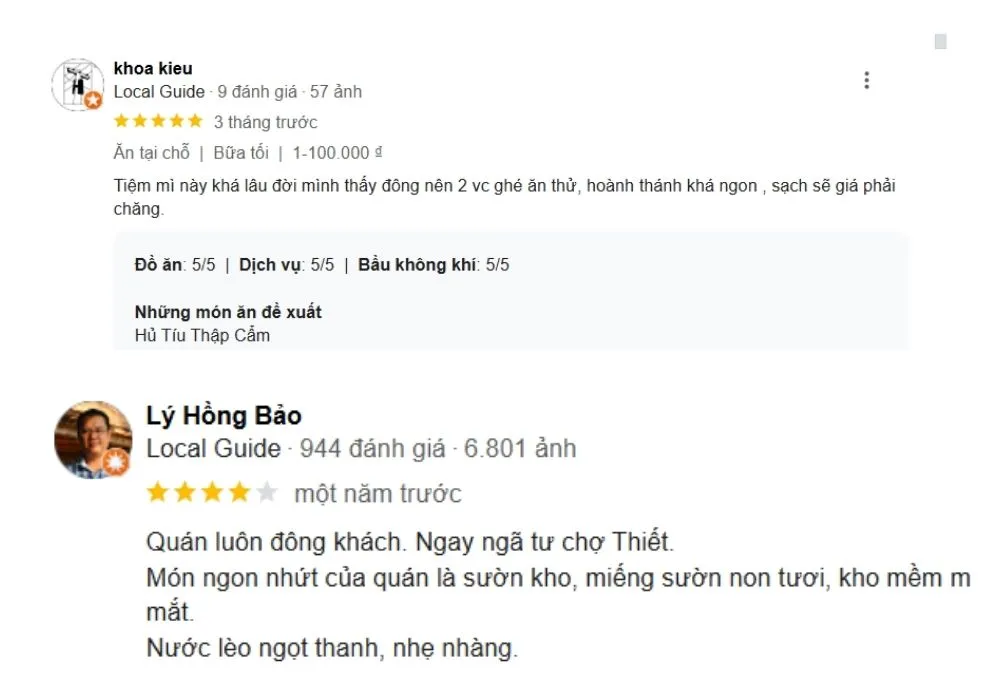The height and width of the screenshot is (700, 1000).
Task: Click khoa kieu's profile avatar
Action: (76, 82)
